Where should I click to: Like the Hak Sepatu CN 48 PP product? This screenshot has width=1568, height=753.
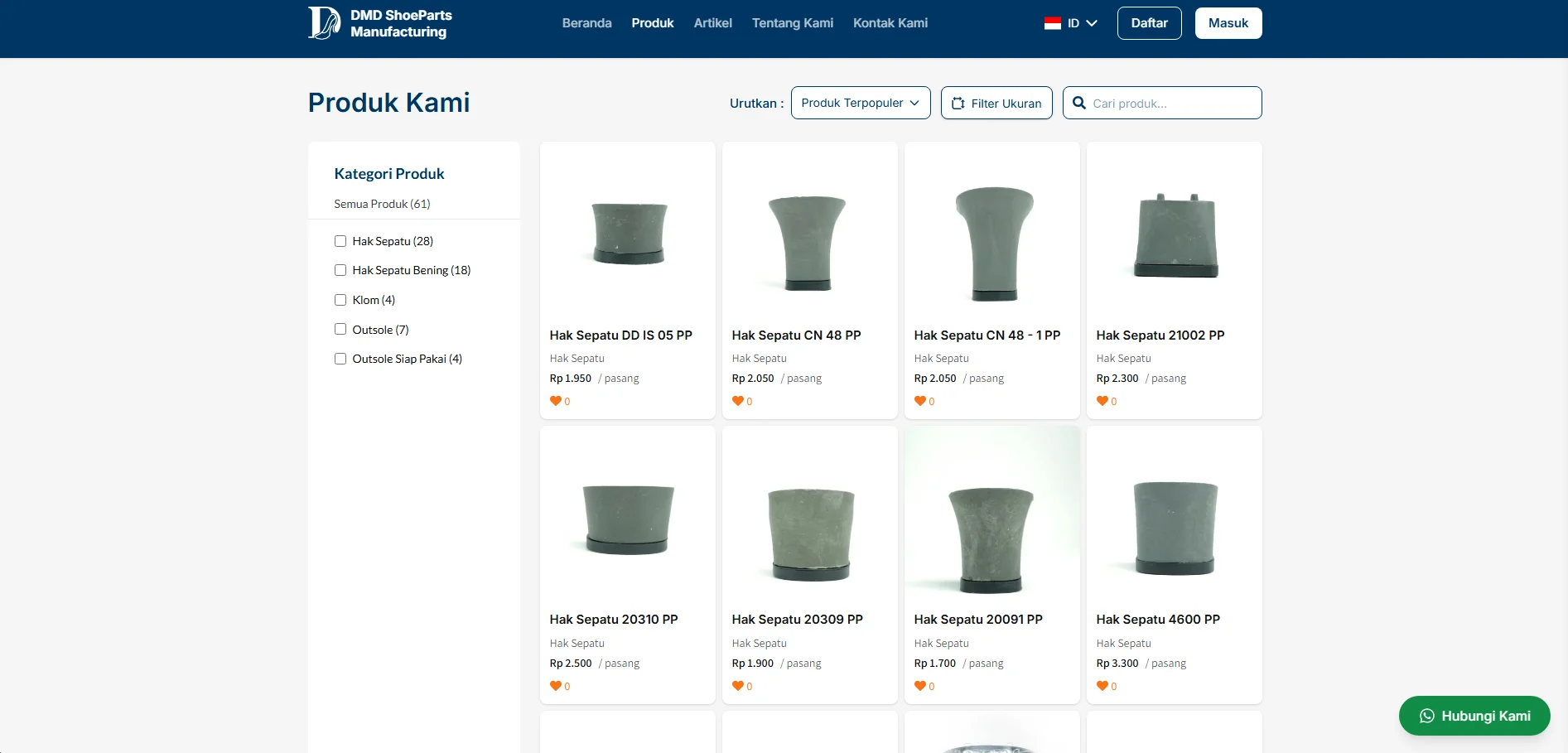click(738, 401)
